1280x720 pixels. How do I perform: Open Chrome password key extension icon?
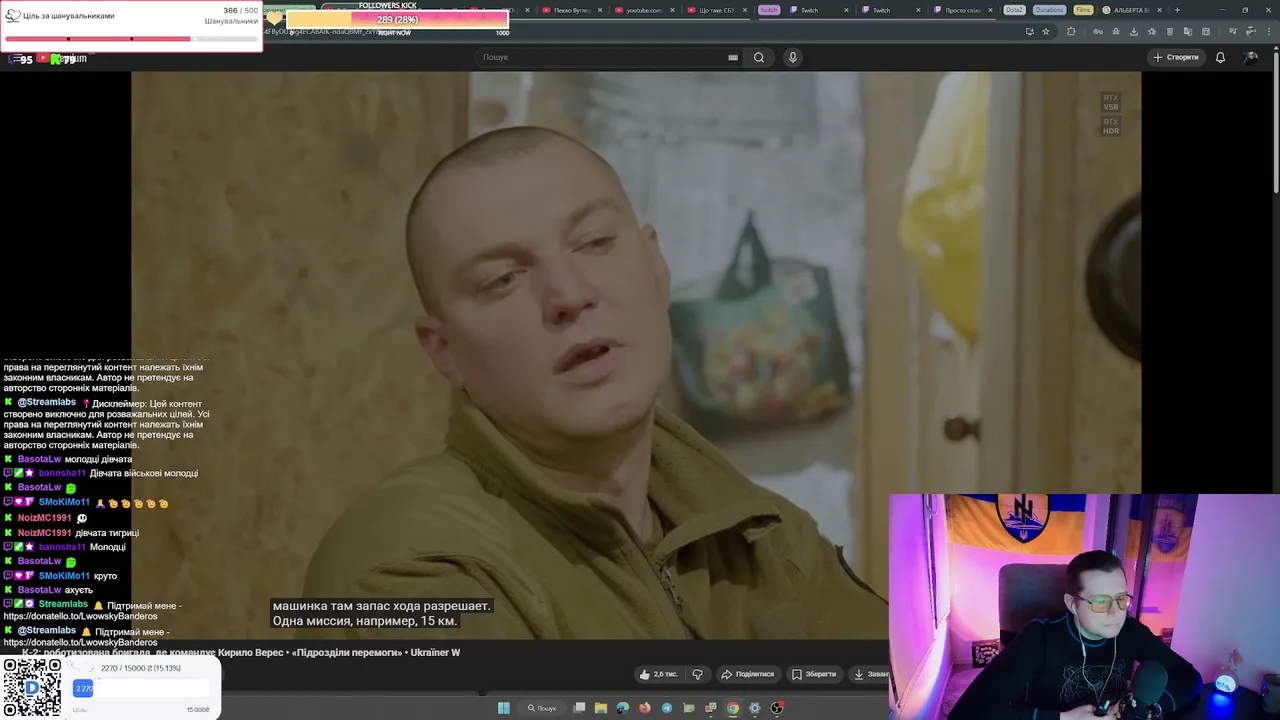click(1098, 31)
